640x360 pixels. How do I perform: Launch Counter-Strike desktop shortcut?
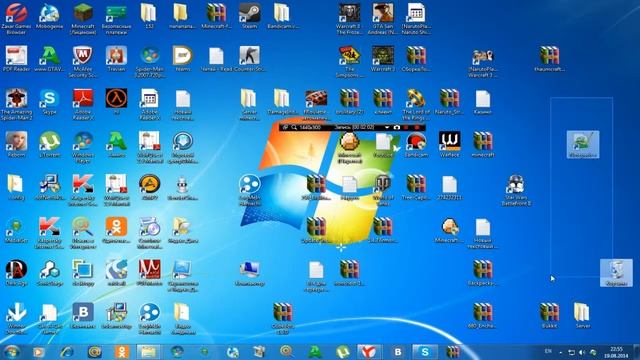(x=249, y=59)
